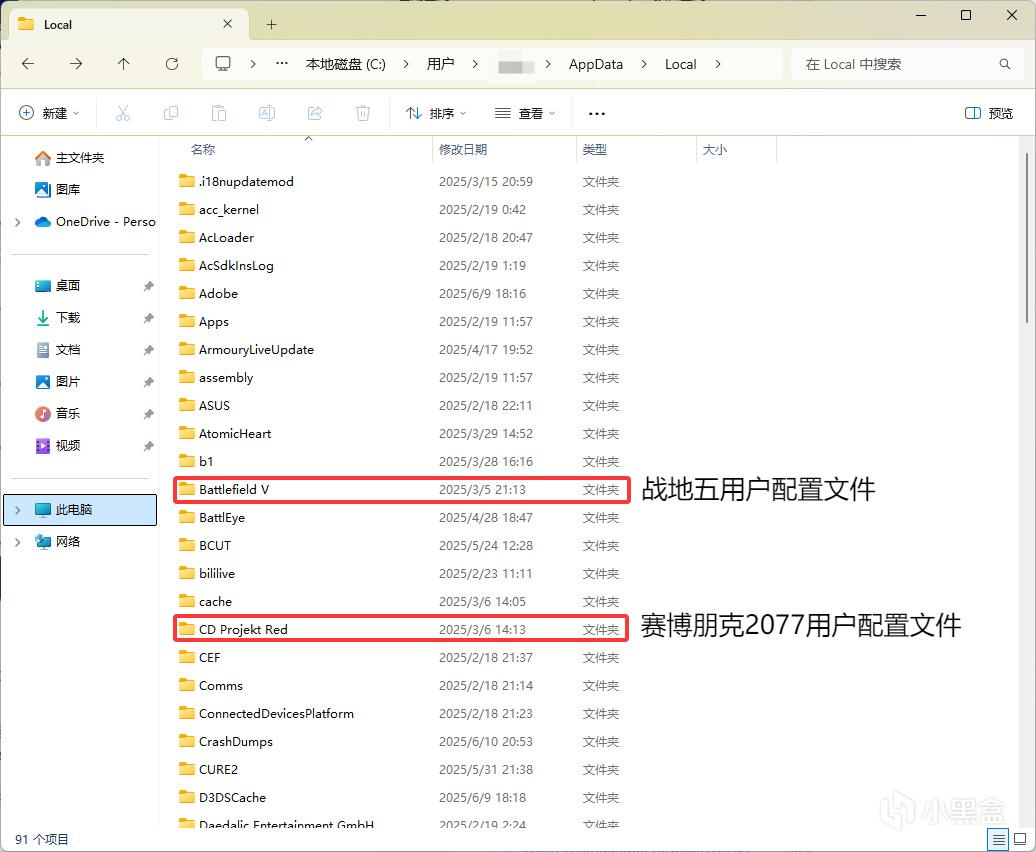Expand the OneDrive - Personal node
The image size is (1036, 852).
(x=18, y=222)
